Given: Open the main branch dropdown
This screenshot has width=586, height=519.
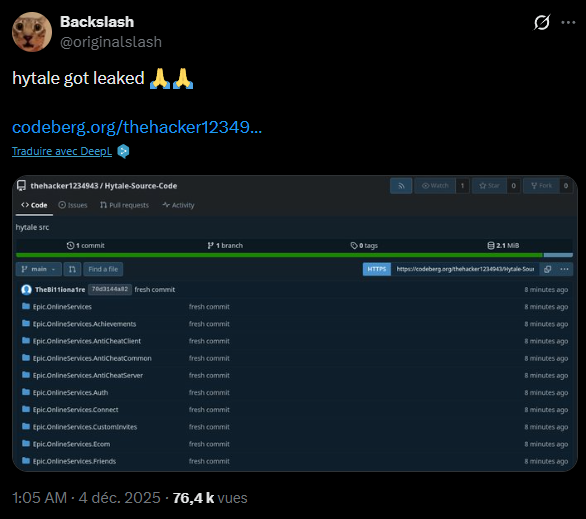Looking at the screenshot, I should tap(38, 269).
